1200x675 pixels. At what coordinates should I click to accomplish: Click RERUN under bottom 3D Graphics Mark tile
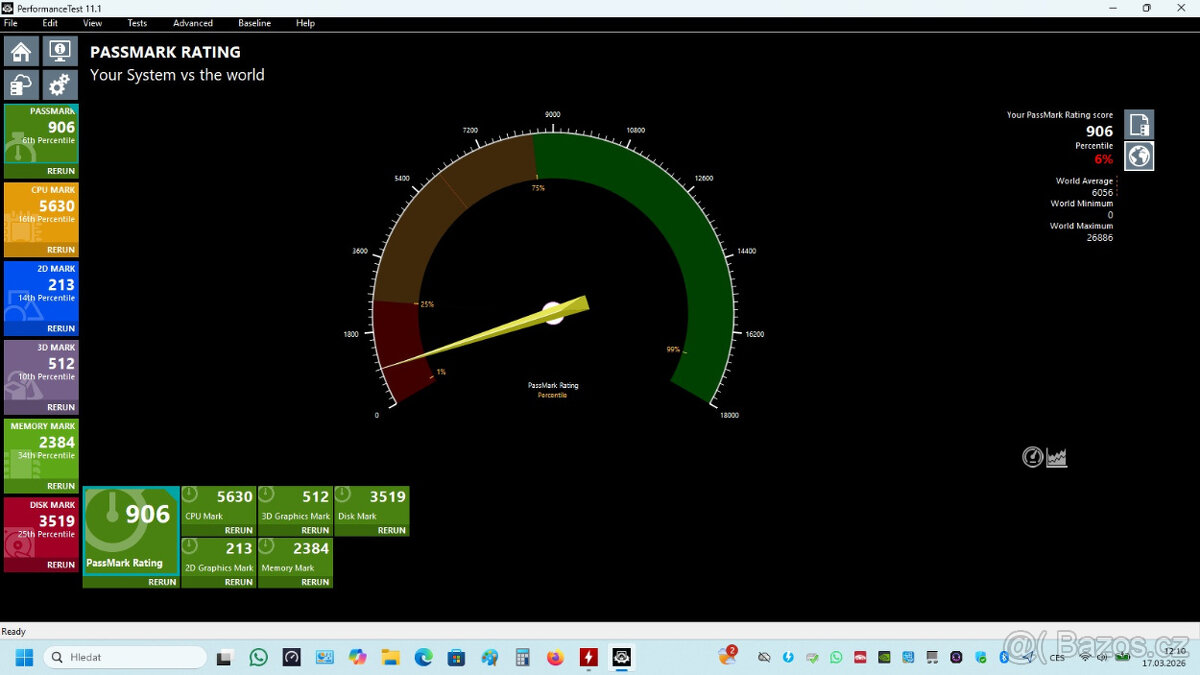(x=315, y=530)
